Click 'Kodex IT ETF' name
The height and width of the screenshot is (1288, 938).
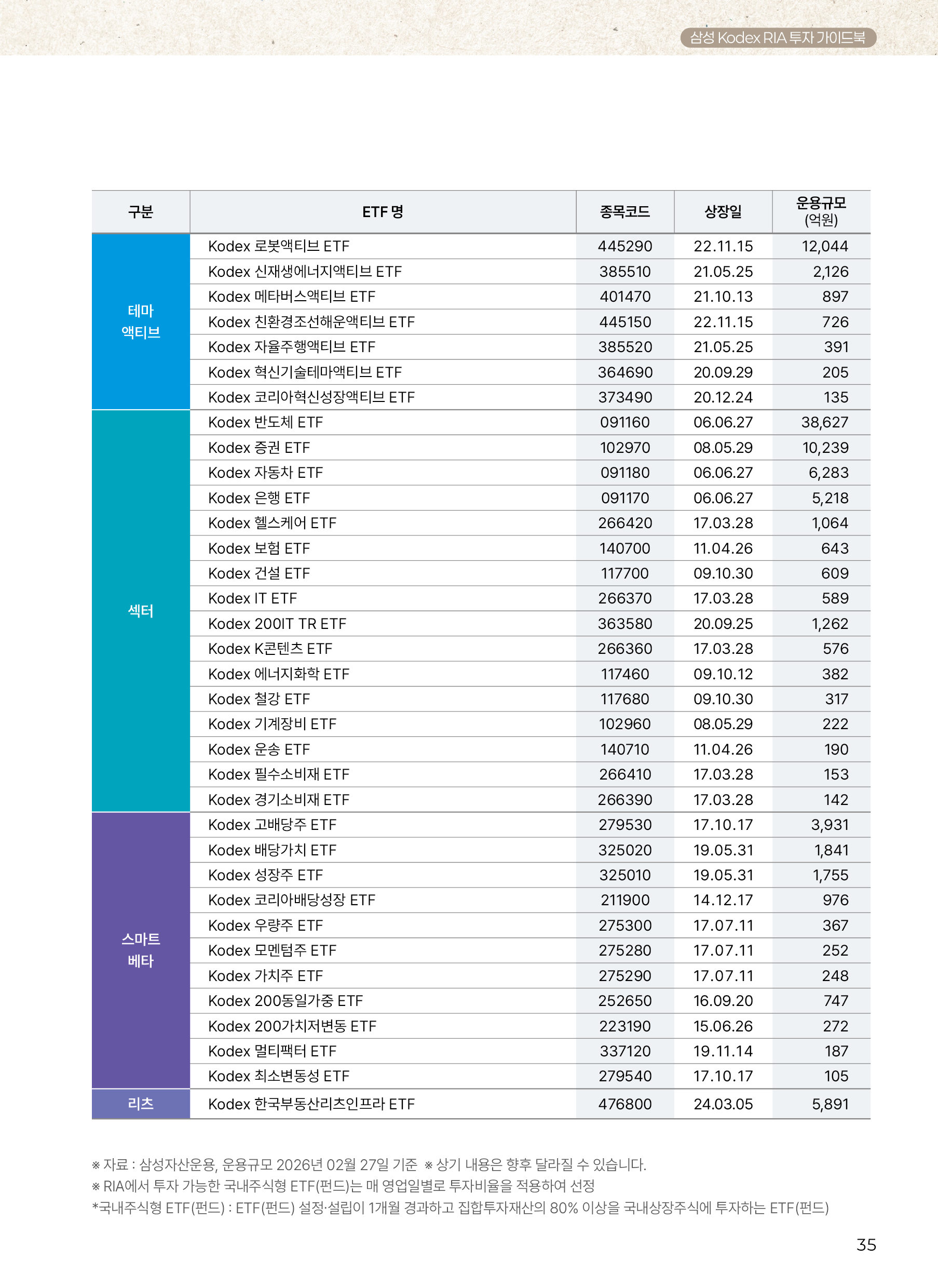click(253, 599)
